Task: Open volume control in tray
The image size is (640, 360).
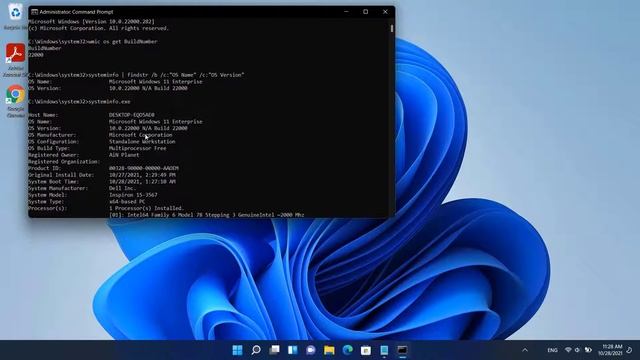Action: [577, 350]
